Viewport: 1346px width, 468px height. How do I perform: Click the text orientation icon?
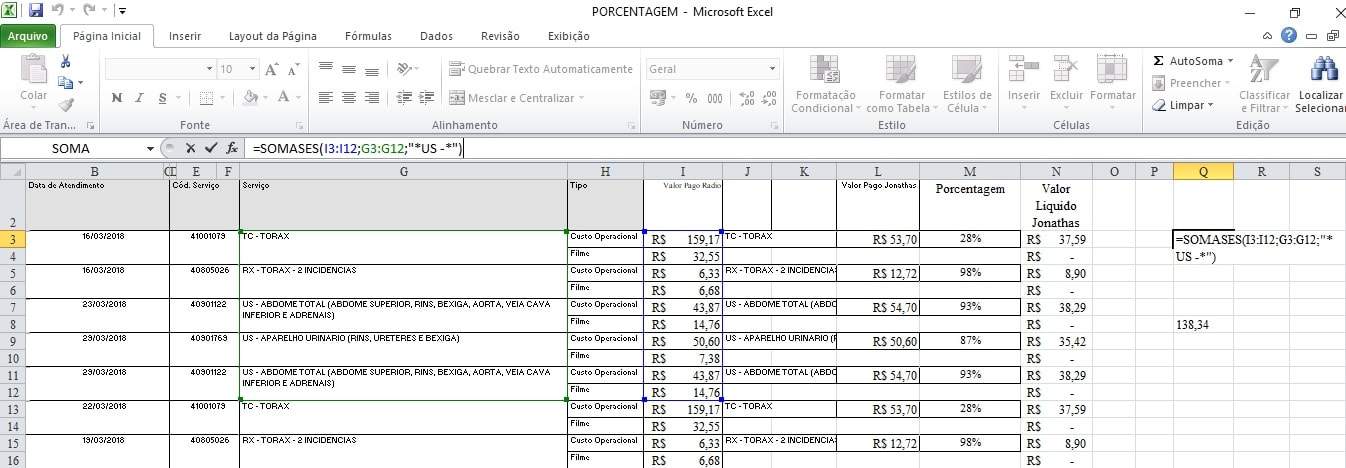[x=404, y=69]
